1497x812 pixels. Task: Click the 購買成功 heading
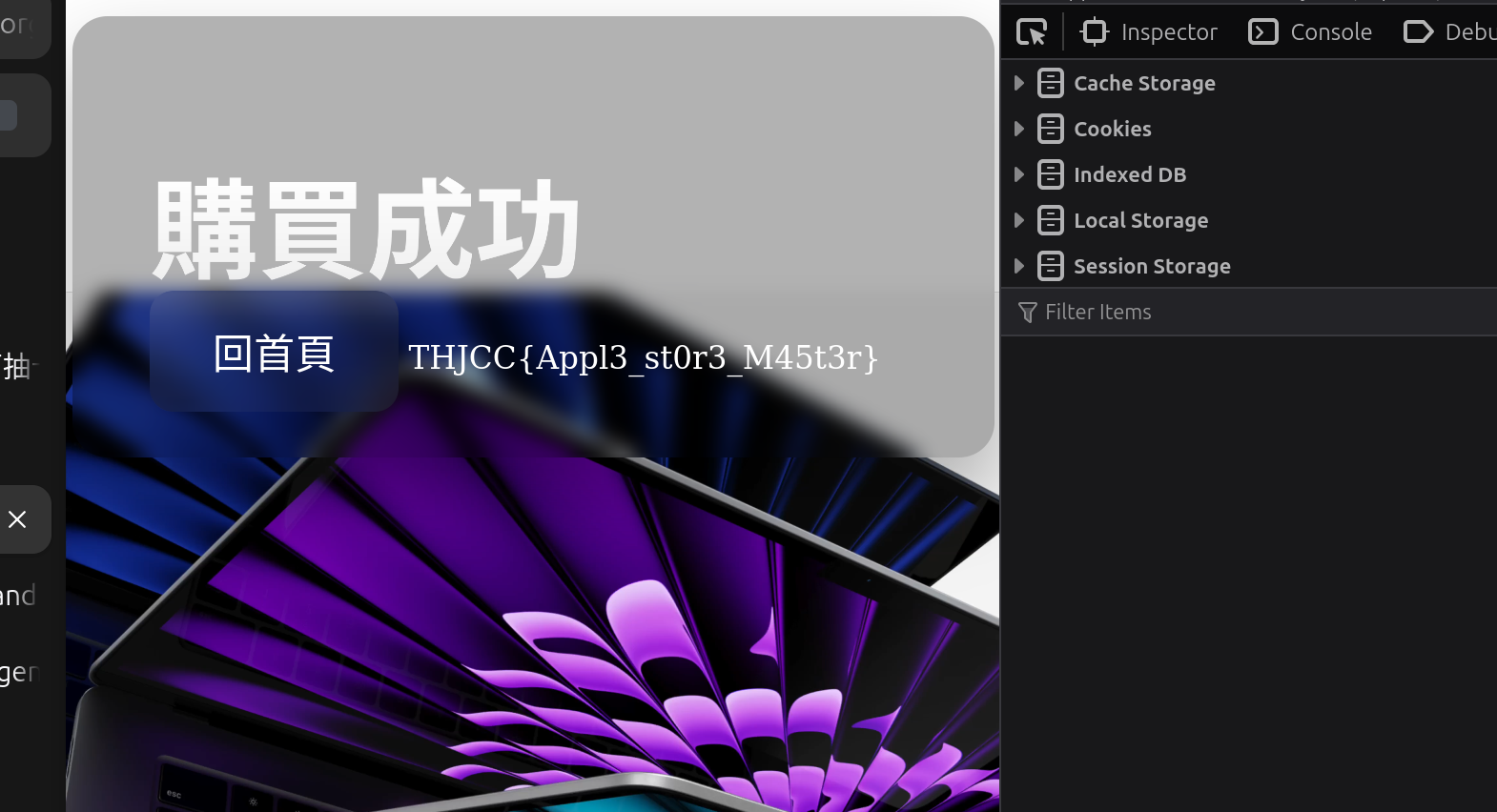pyautogui.click(x=367, y=230)
